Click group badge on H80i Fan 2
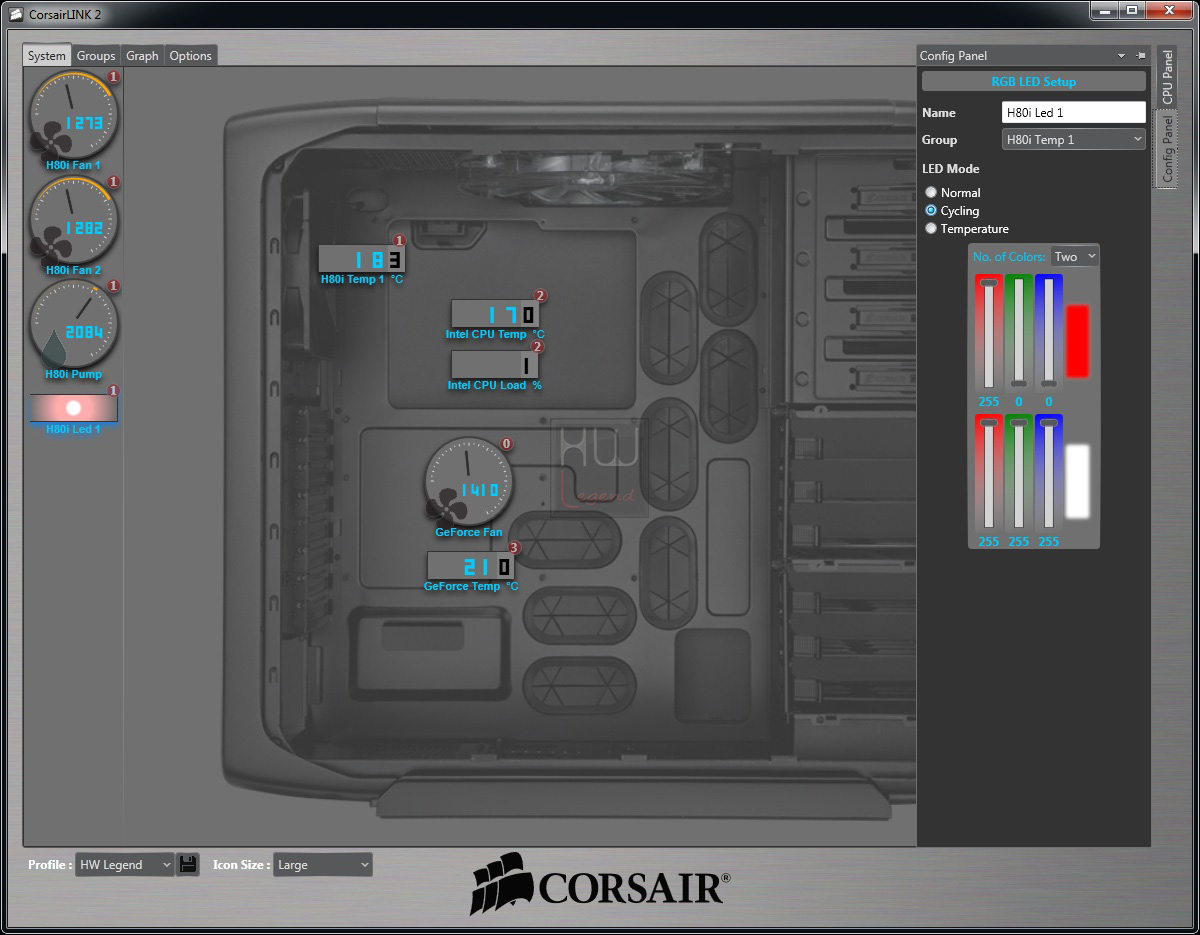 [x=113, y=182]
